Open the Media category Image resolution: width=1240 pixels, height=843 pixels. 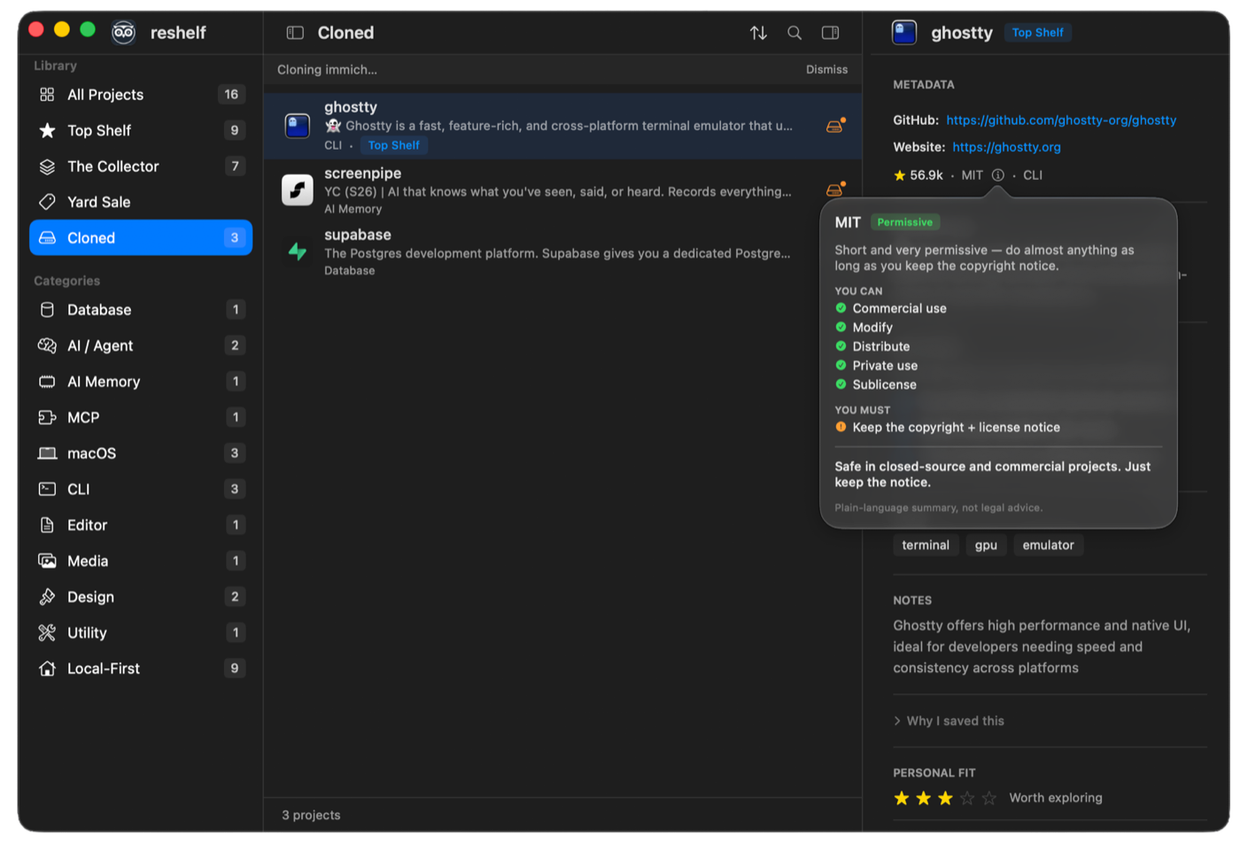pyautogui.click(x=141, y=561)
